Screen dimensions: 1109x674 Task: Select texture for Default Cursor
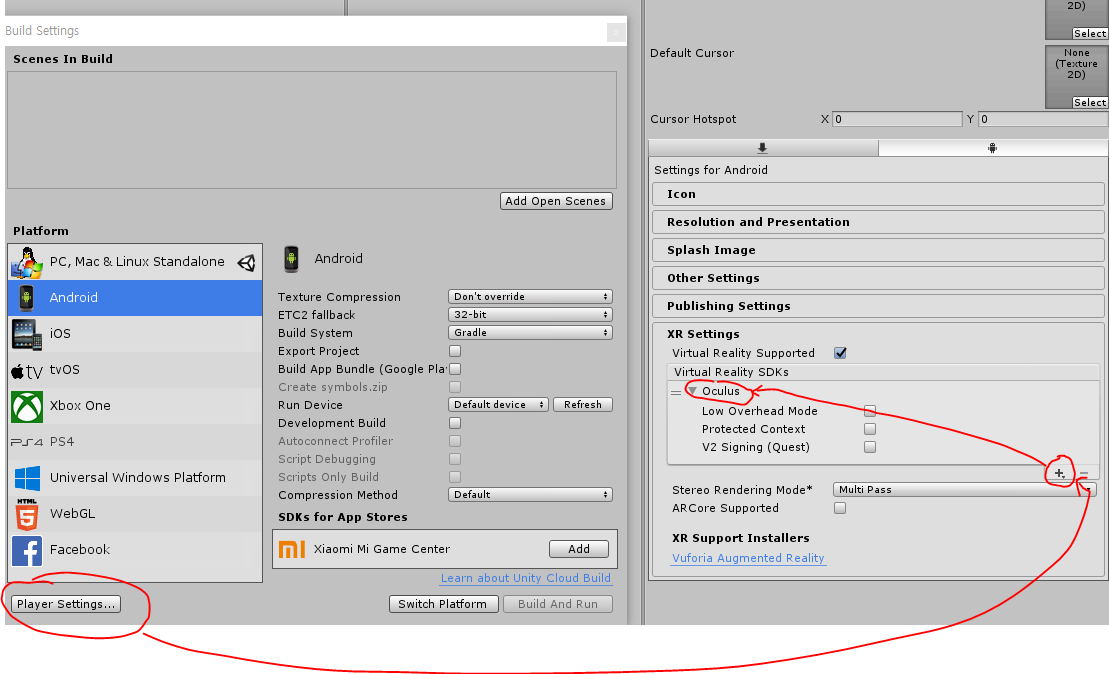click(1090, 103)
